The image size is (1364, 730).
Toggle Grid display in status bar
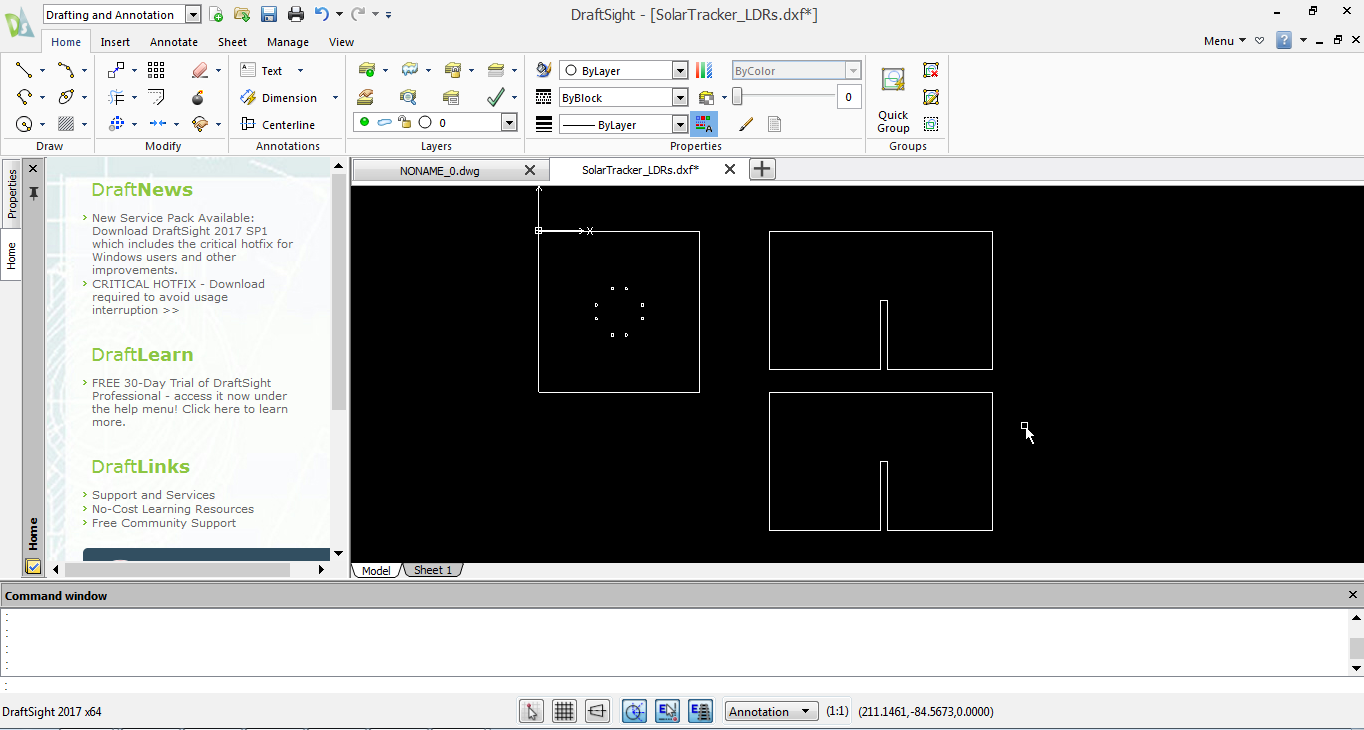pyautogui.click(x=564, y=711)
